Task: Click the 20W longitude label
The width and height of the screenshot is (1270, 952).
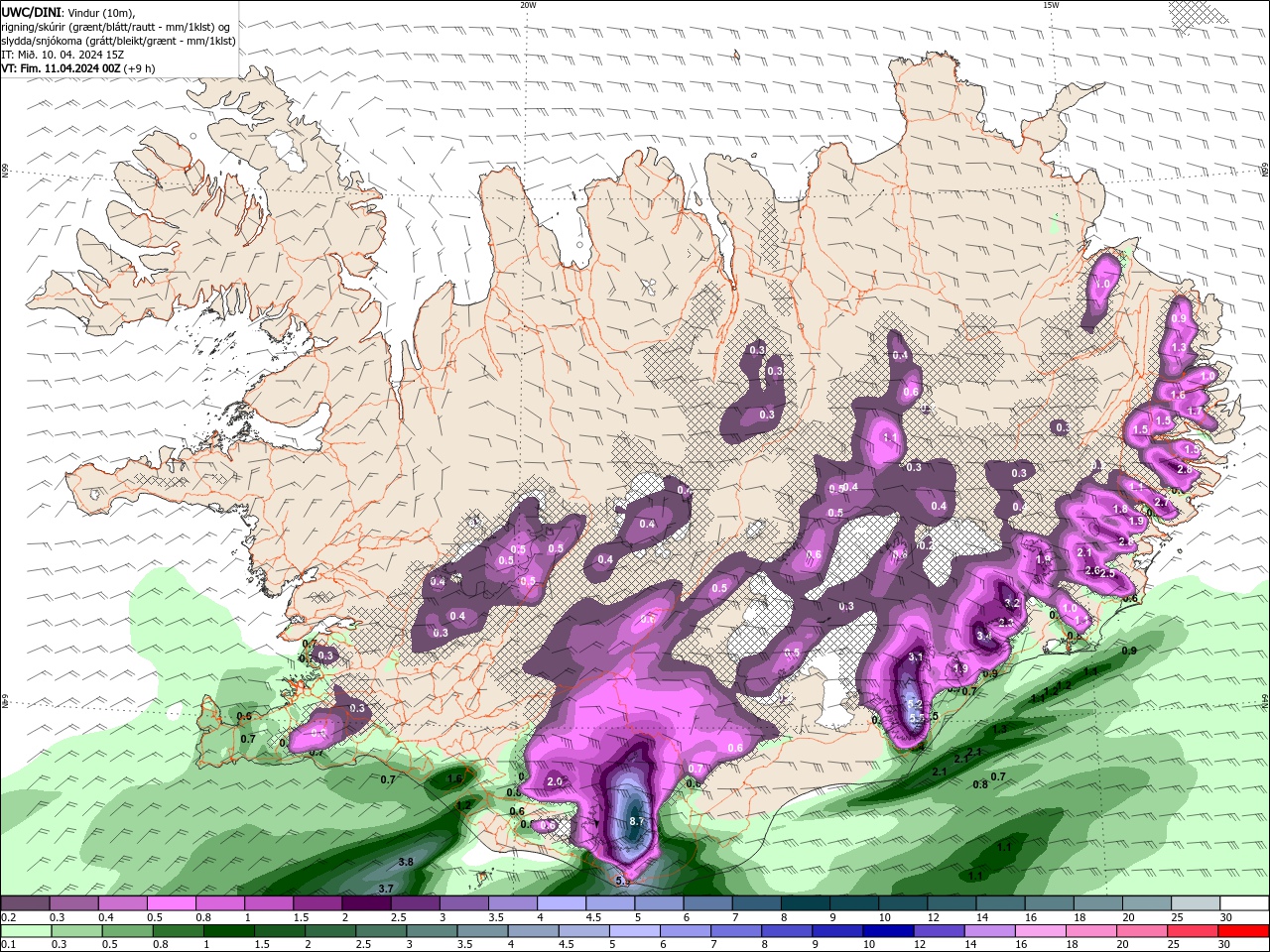Action: 528,5
